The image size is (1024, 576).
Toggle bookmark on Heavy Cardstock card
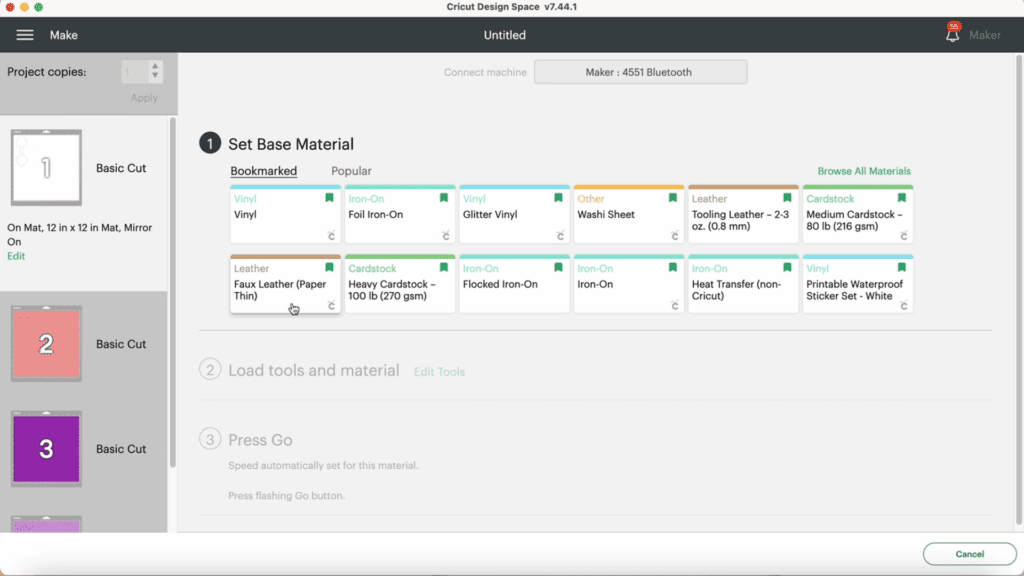(443, 268)
